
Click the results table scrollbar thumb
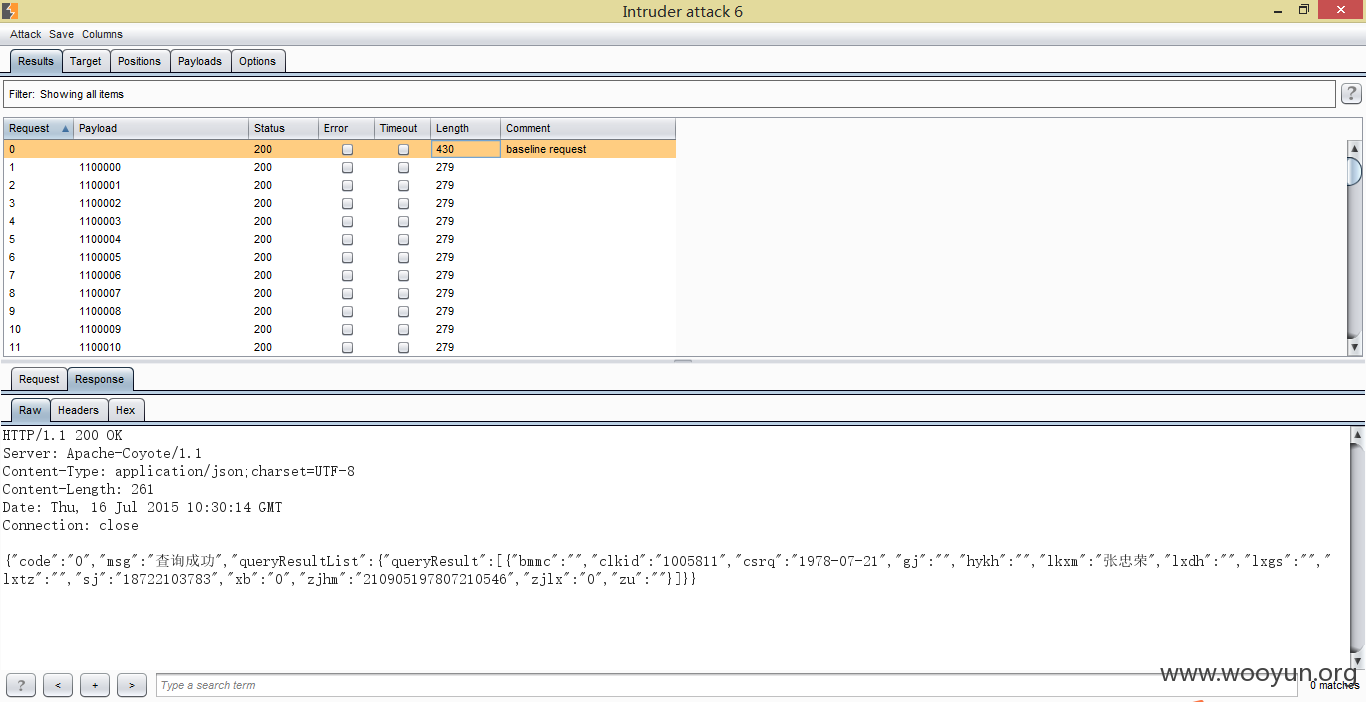(x=1355, y=171)
